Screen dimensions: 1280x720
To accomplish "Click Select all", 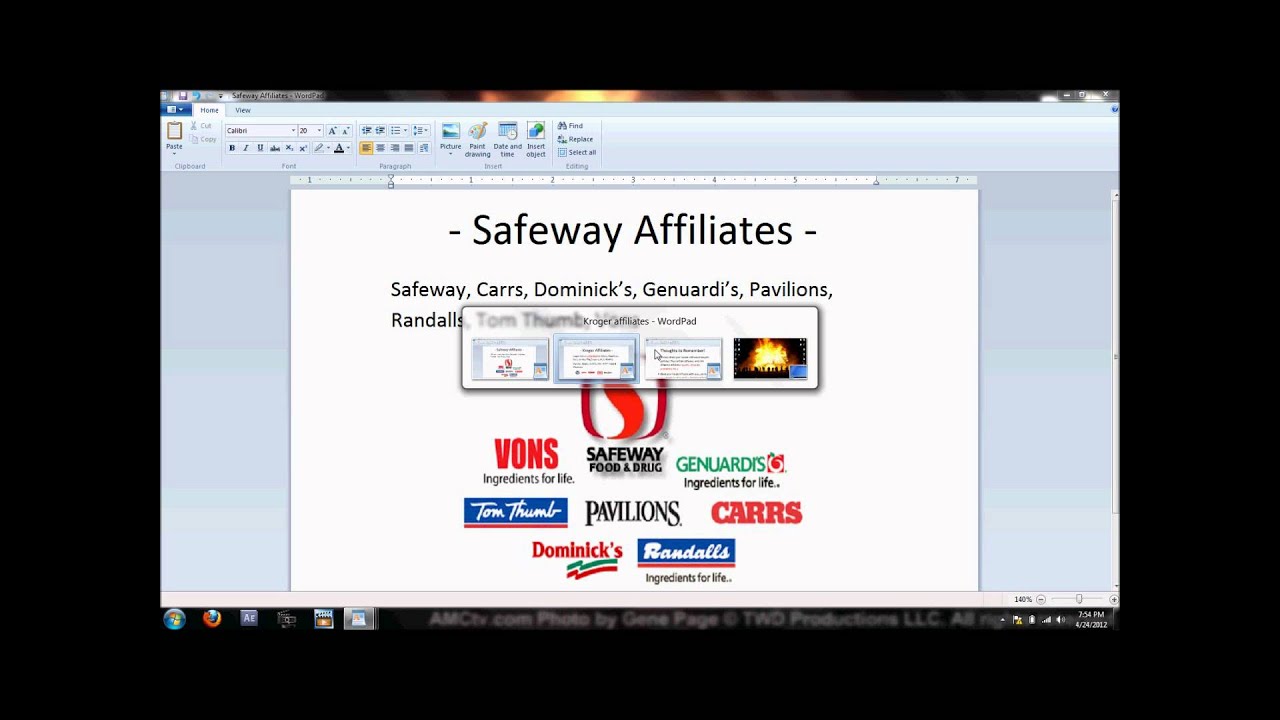I will pos(577,152).
